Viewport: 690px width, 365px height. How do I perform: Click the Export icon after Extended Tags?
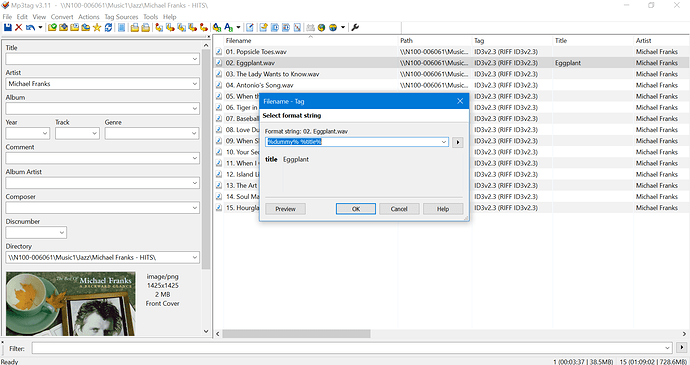pyautogui.click(x=263, y=27)
